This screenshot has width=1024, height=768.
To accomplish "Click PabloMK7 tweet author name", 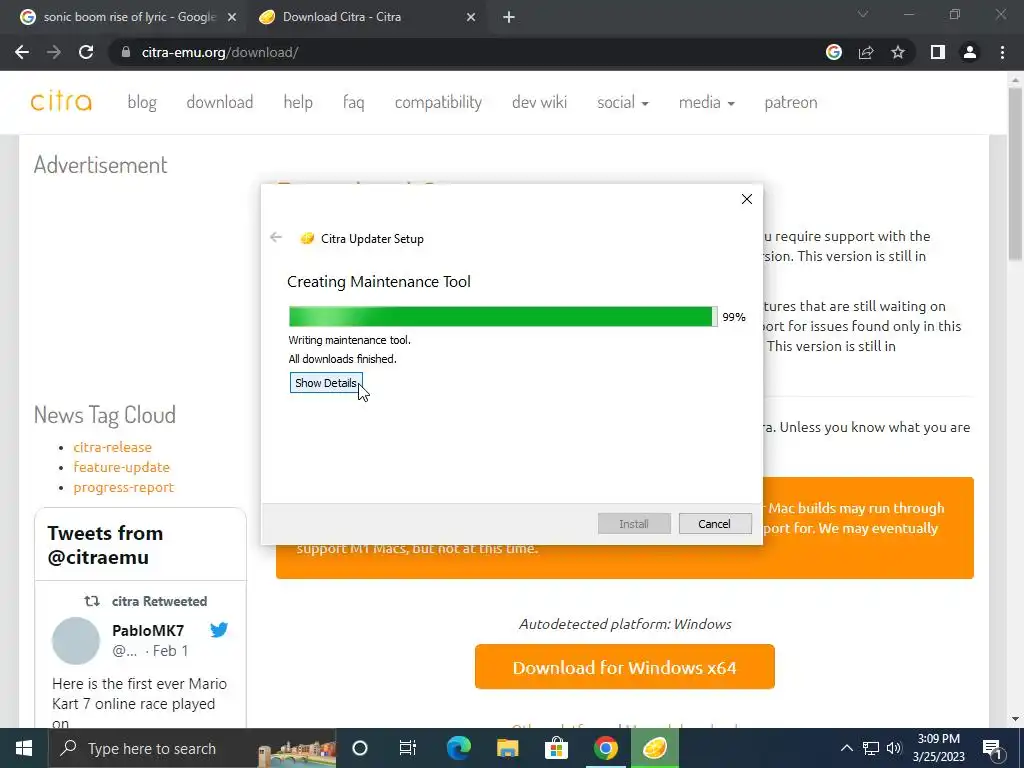I will (148, 630).
